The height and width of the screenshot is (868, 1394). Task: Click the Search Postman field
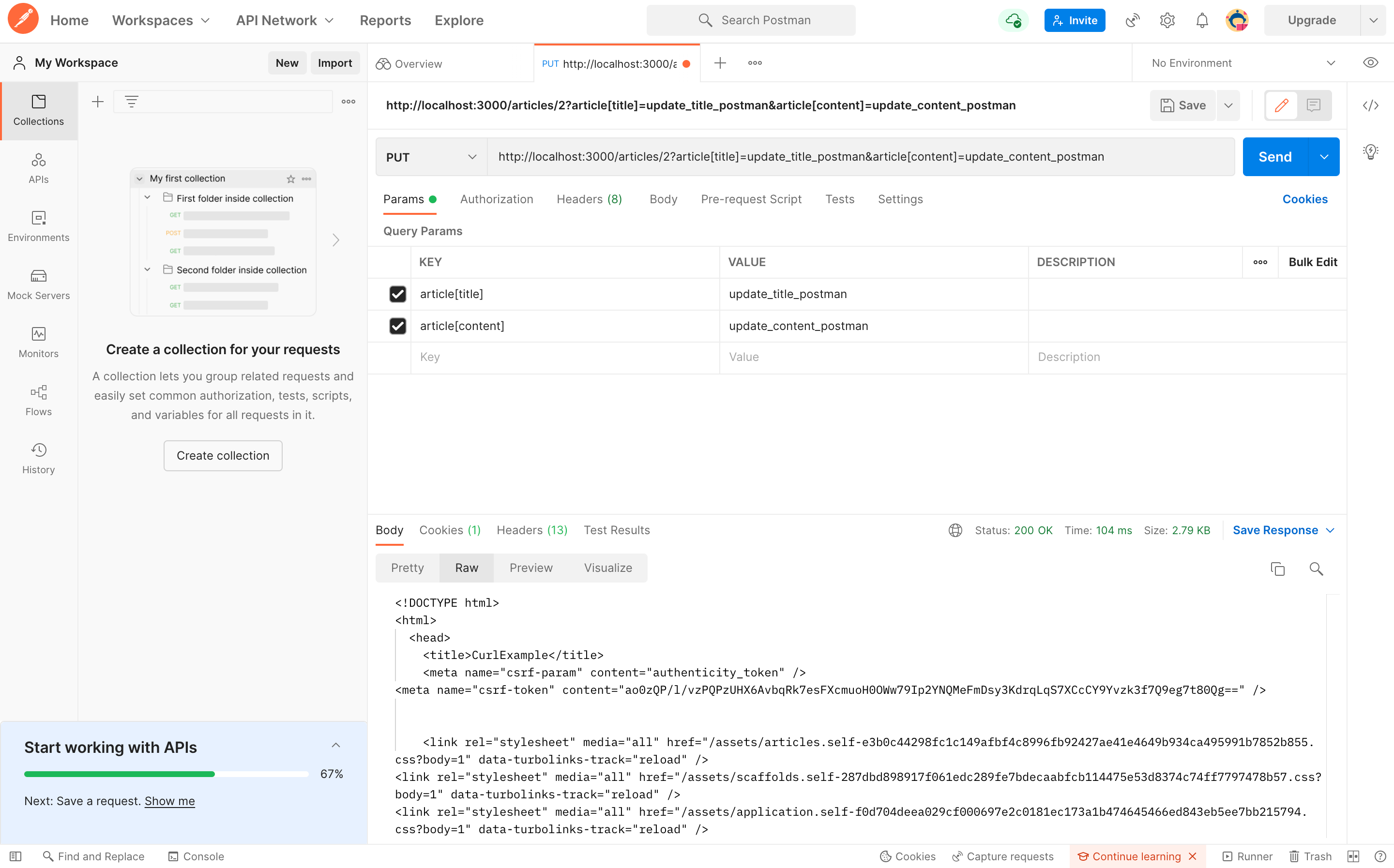pos(750,20)
